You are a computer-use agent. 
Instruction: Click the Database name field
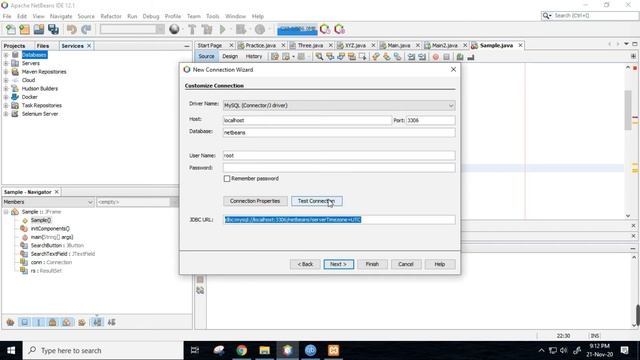click(x=339, y=133)
